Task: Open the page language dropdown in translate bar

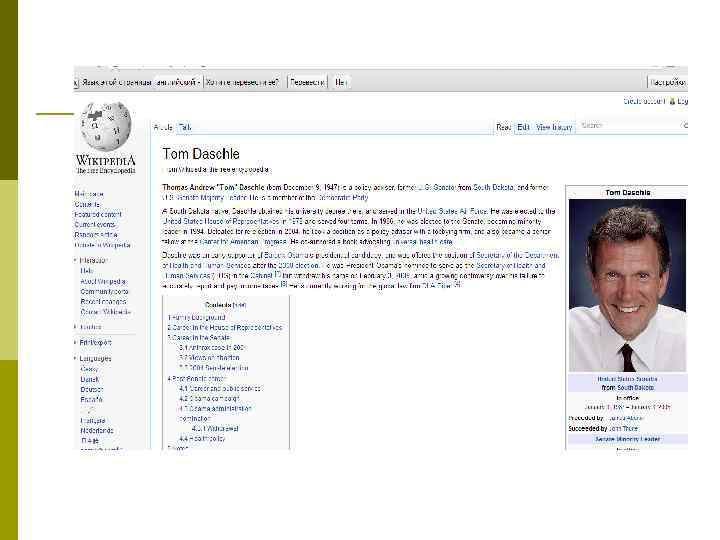Action: click(179, 82)
